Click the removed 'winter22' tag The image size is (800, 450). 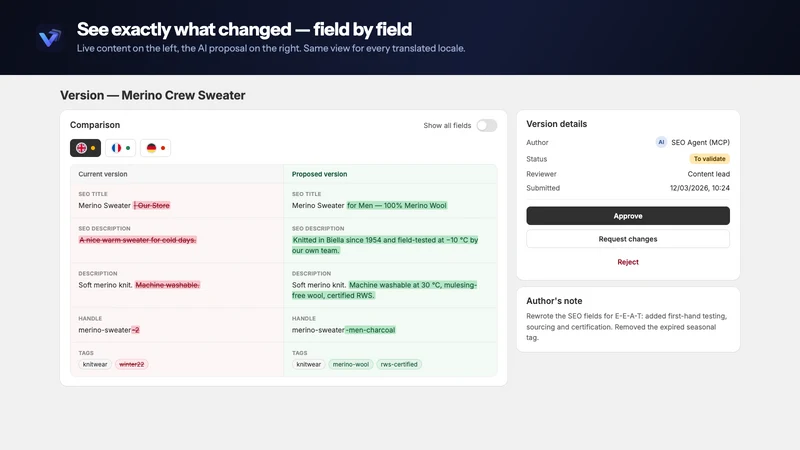pos(132,364)
